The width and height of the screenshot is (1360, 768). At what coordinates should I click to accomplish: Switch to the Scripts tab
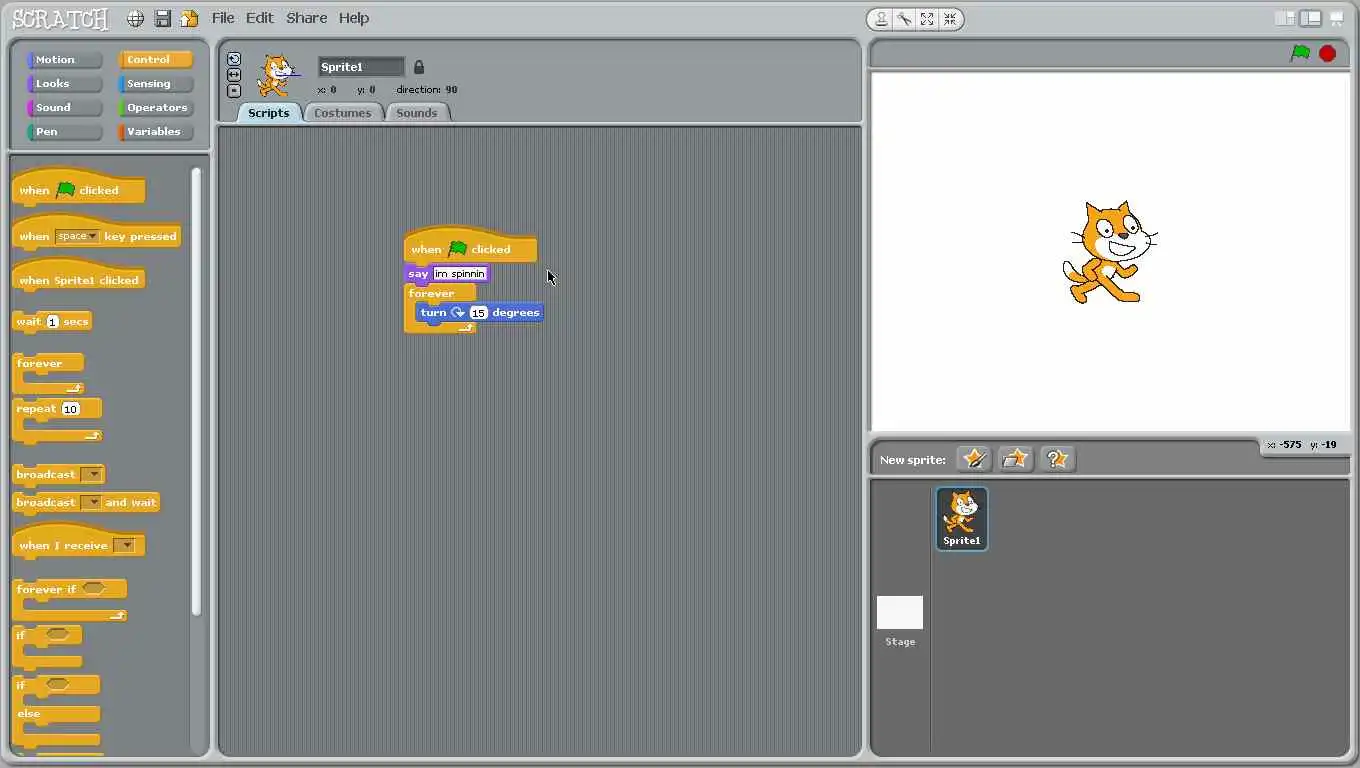click(x=269, y=113)
